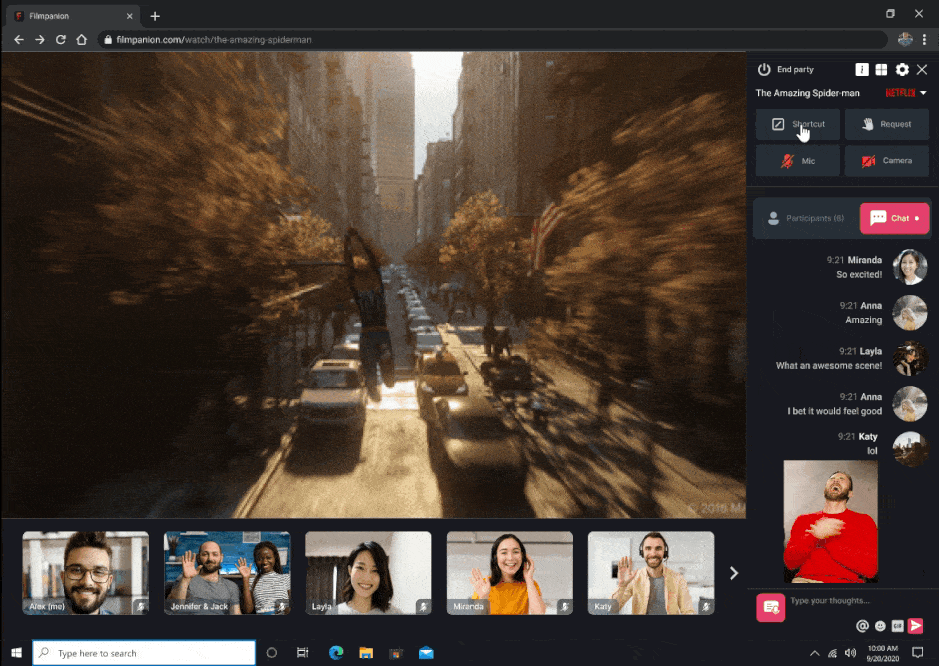
Task: Toggle the muted Mic button
Action: coord(798,161)
